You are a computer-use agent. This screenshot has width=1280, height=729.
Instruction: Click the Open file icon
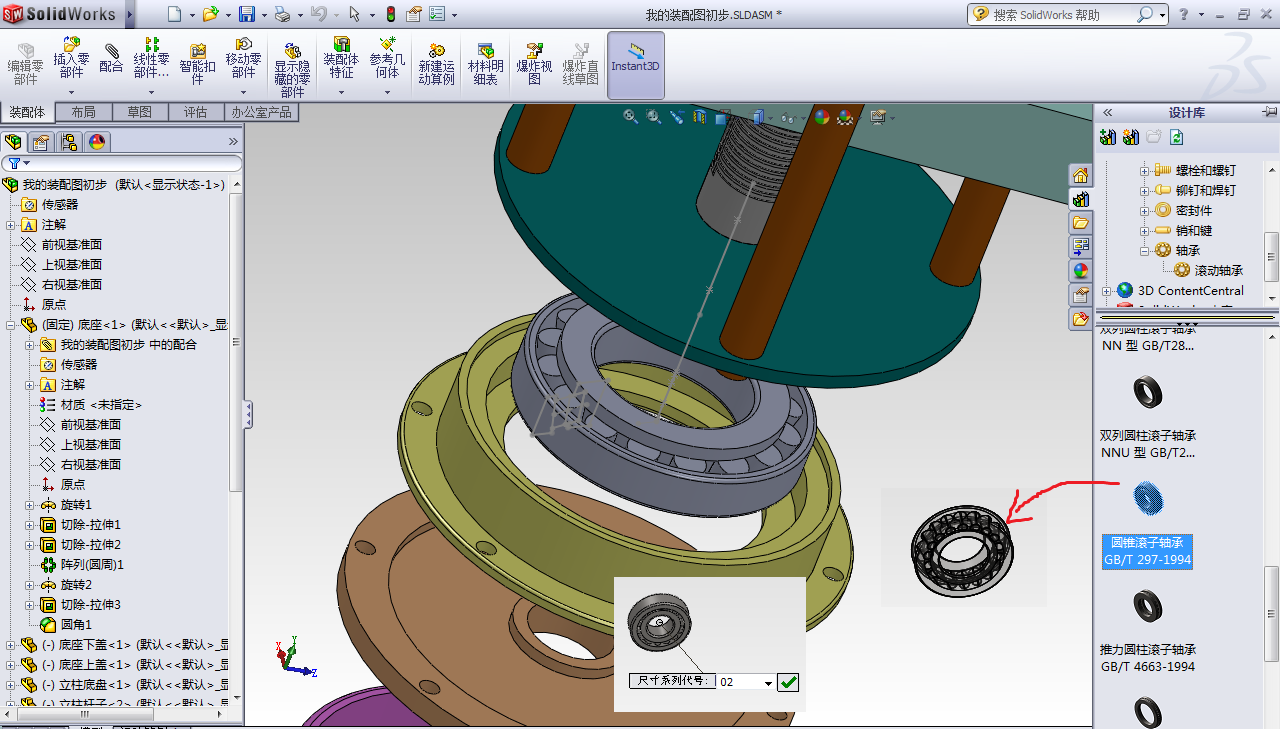[x=209, y=14]
